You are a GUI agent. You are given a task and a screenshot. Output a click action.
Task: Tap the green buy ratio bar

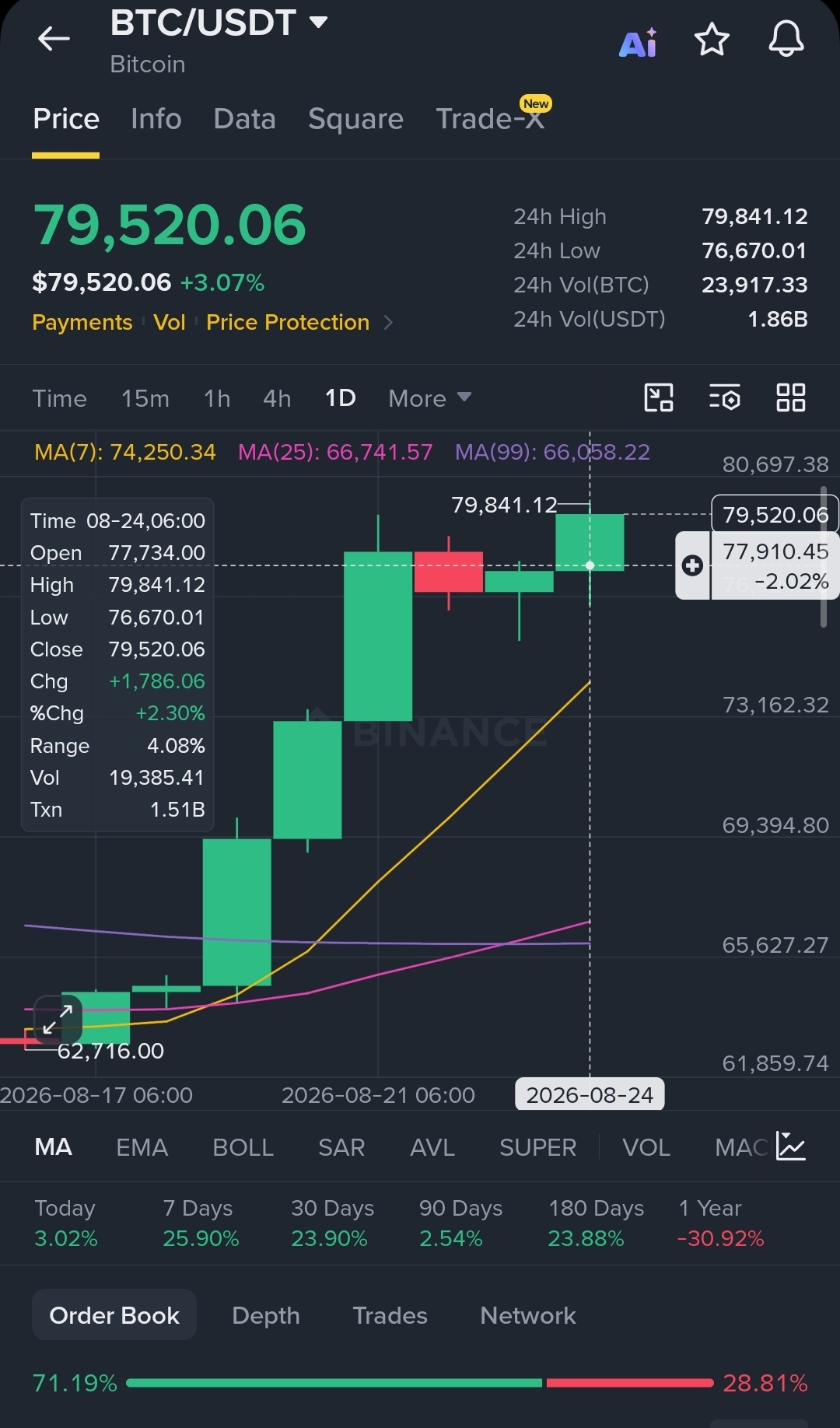334,1383
